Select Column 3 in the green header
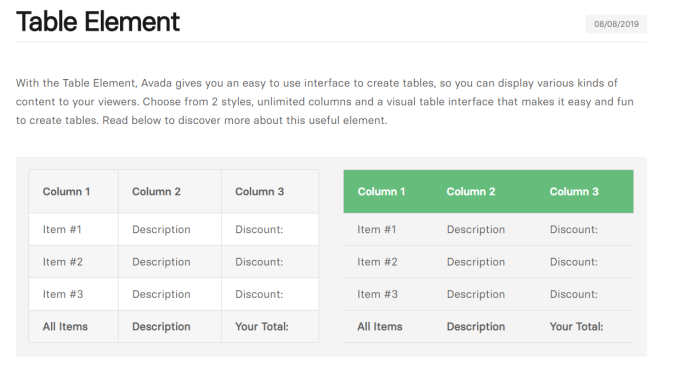This screenshot has width=692, height=373. click(x=574, y=192)
